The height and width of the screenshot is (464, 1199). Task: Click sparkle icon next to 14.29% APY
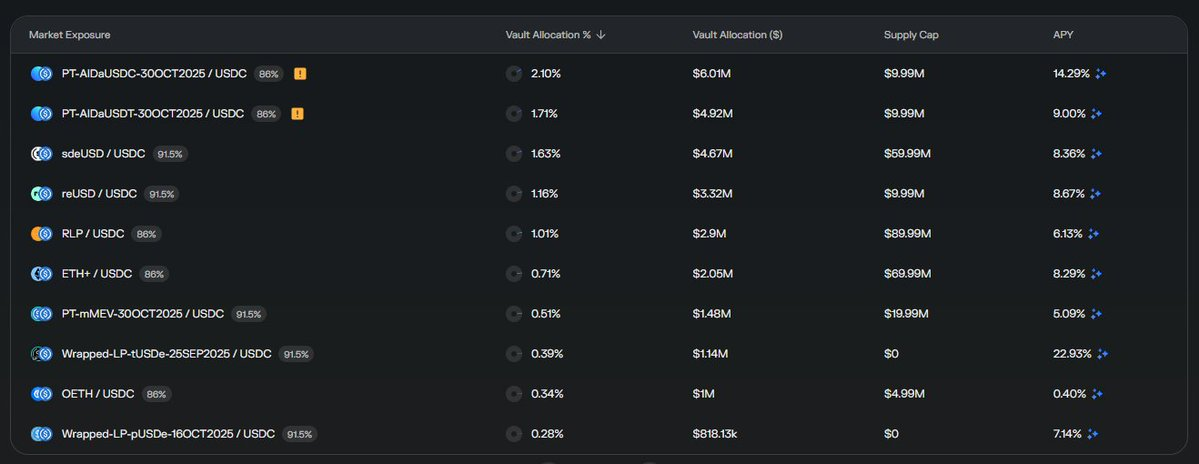[1100, 73]
